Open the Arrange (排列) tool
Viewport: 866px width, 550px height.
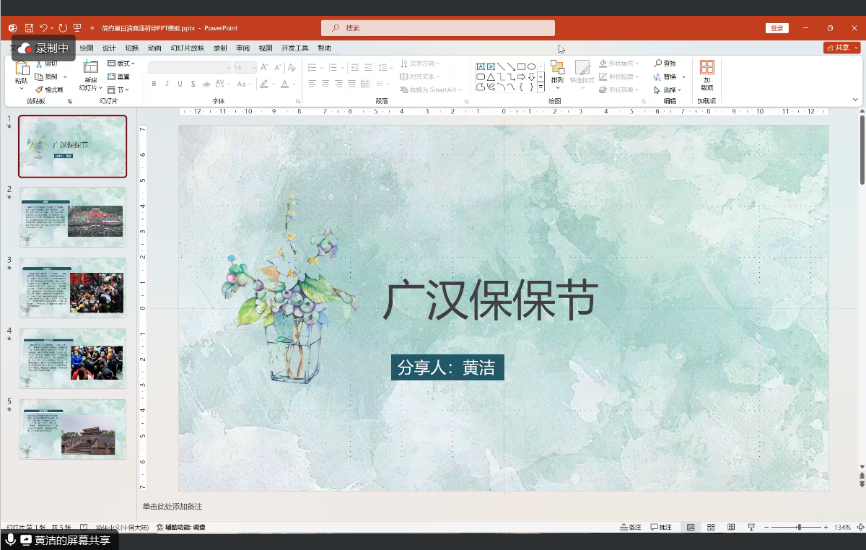(557, 72)
